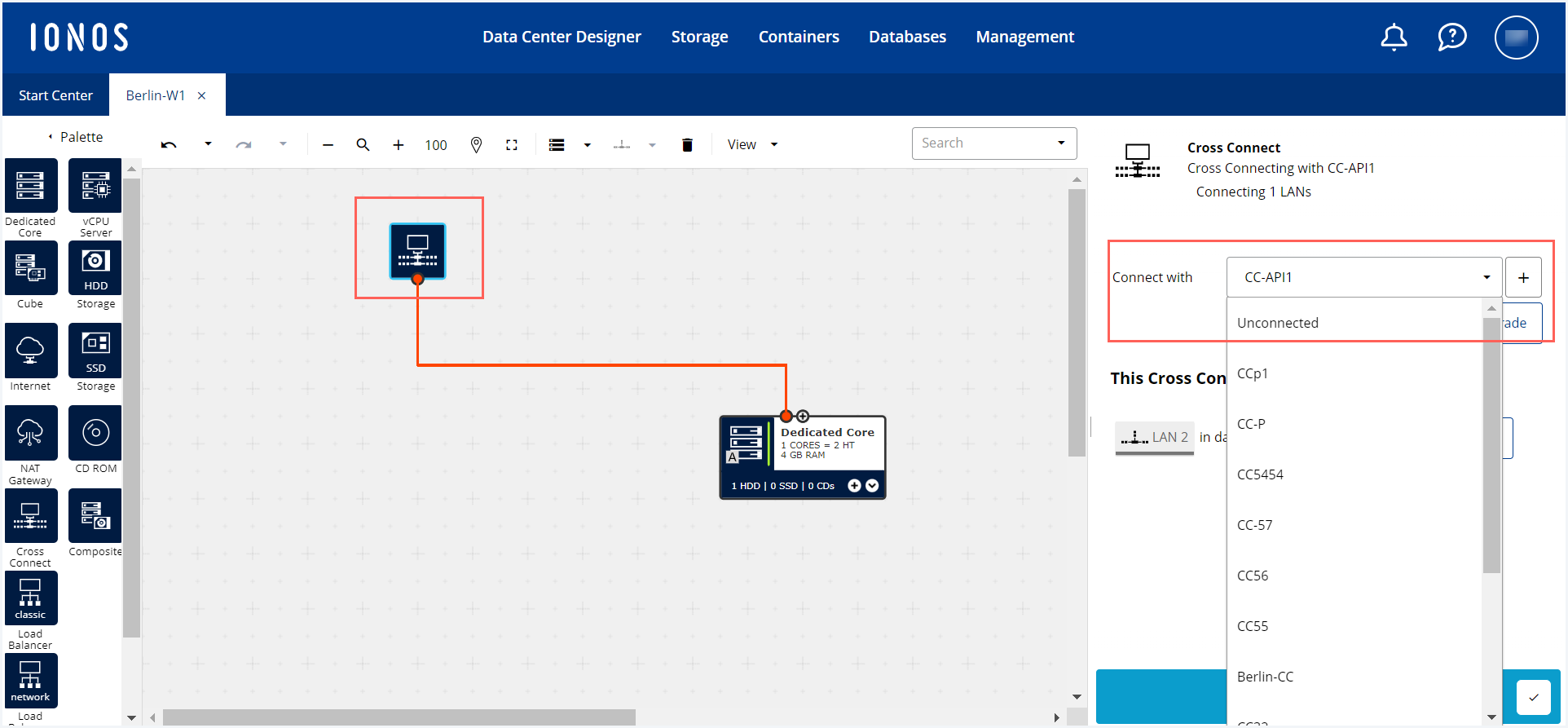
Task: Click the Cross Connect node on canvas
Action: tap(417, 251)
